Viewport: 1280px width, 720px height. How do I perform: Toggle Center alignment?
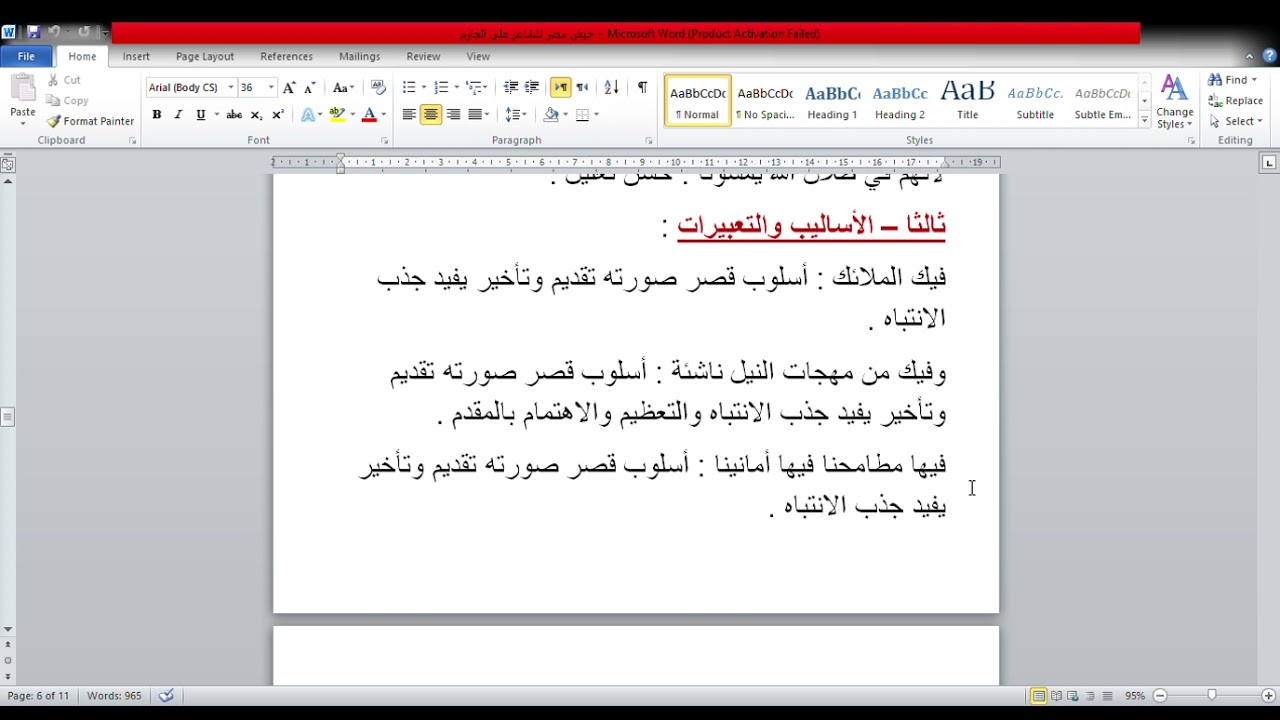point(431,115)
